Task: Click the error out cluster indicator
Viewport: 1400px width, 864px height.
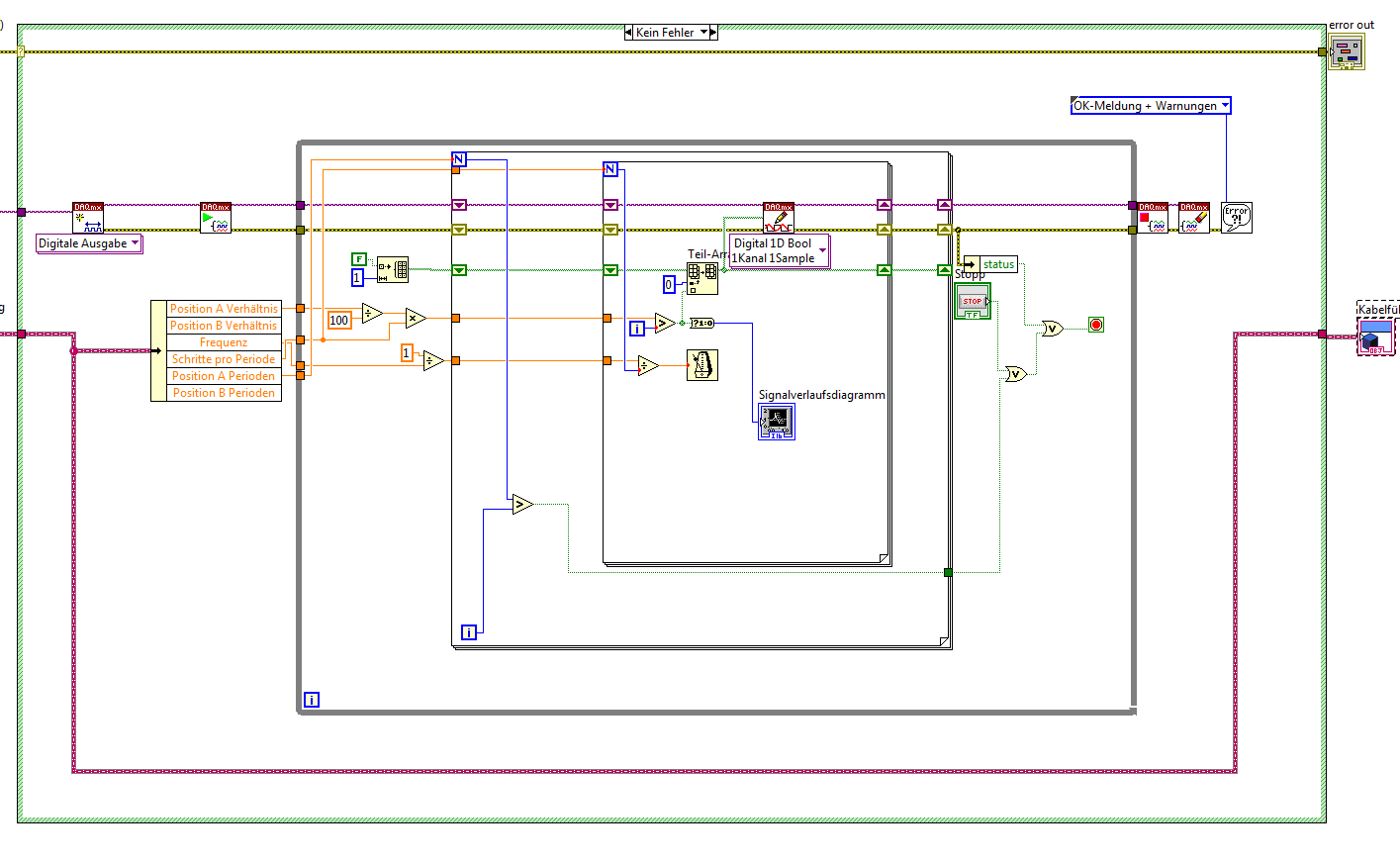Action: (1347, 51)
